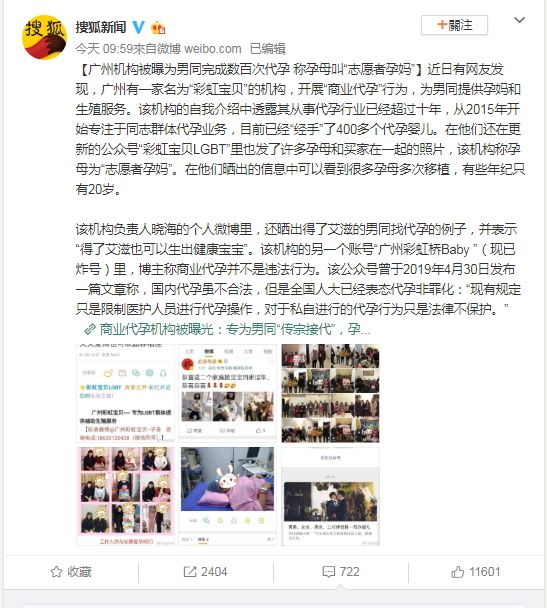Open the 今天 09:59 timestamp link

(x=104, y=49)
